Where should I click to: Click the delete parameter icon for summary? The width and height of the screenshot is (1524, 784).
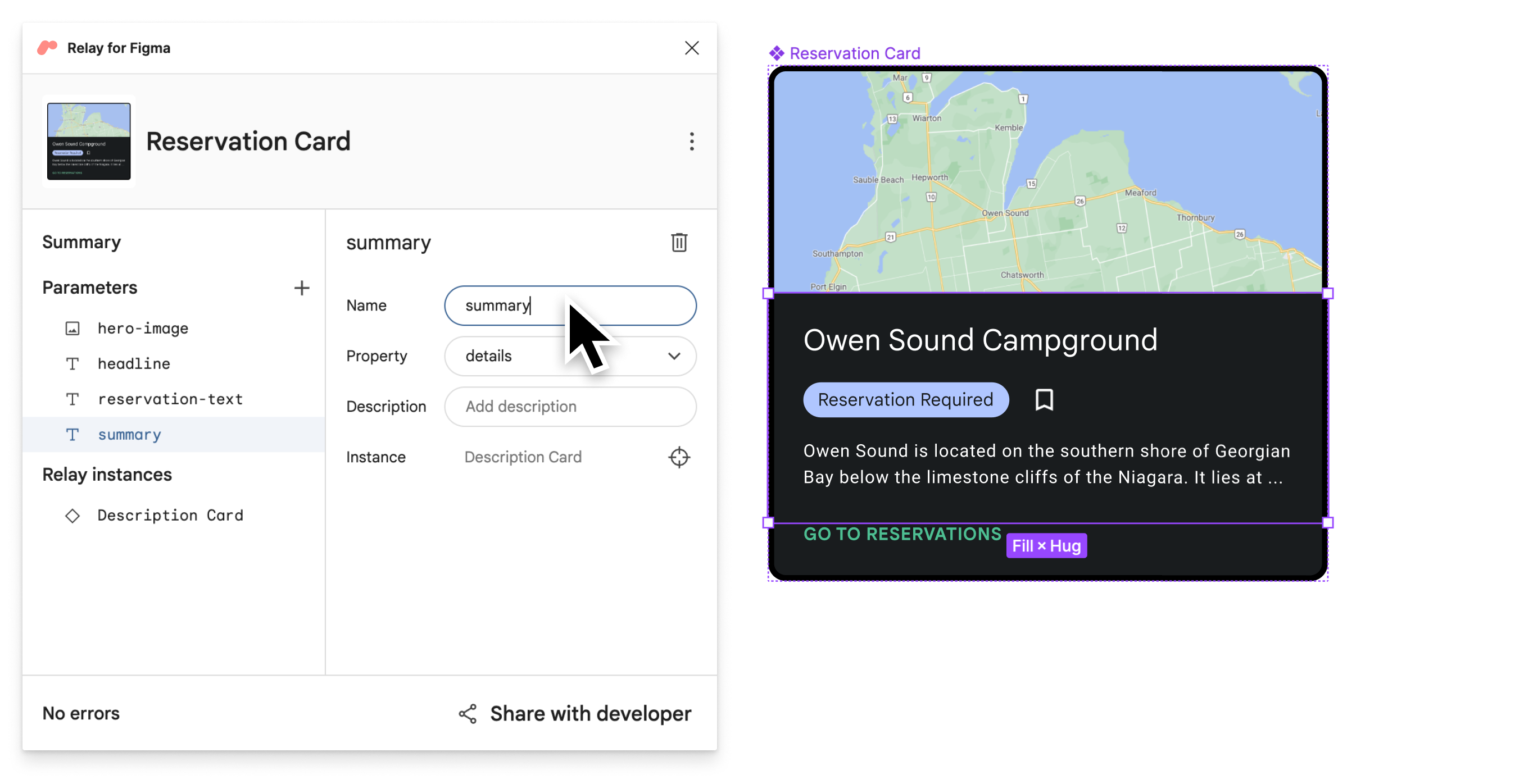[679, 243]
